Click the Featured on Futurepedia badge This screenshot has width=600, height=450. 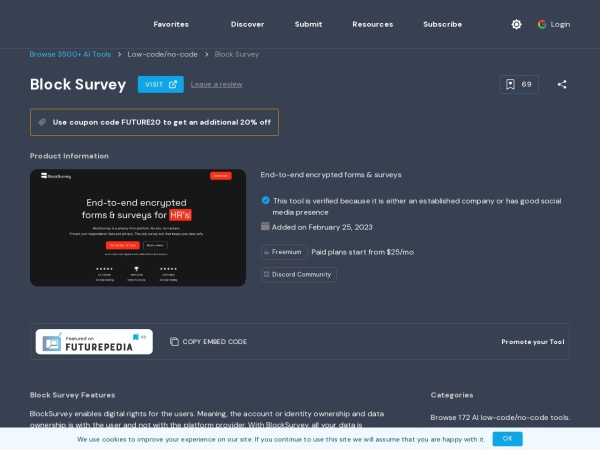click(94, 342)
